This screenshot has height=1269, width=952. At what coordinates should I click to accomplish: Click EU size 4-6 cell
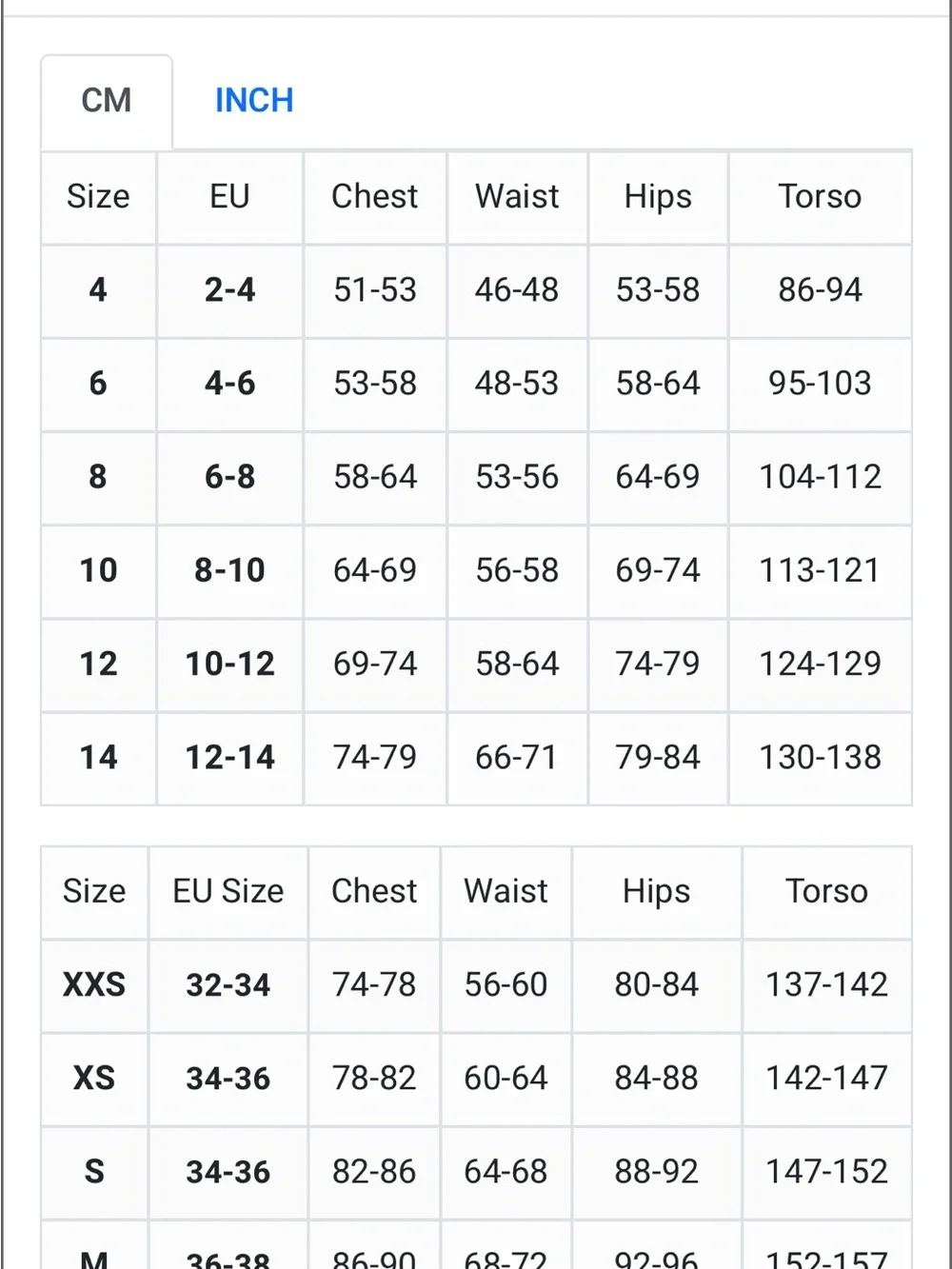[229, 384]
